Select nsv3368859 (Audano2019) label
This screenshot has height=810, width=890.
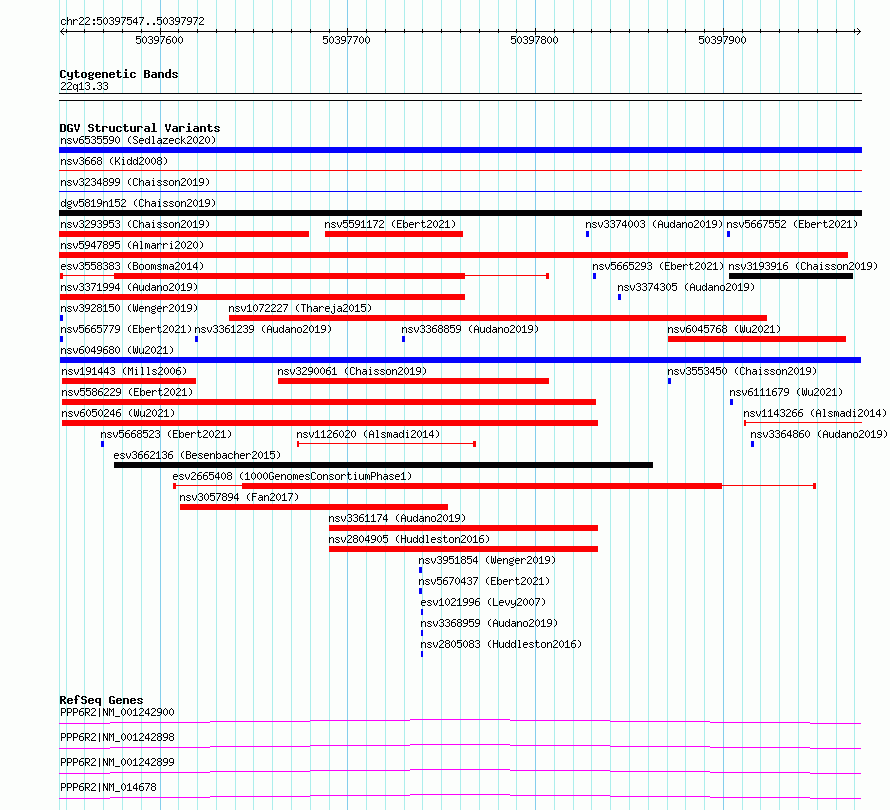coord(470,329)
